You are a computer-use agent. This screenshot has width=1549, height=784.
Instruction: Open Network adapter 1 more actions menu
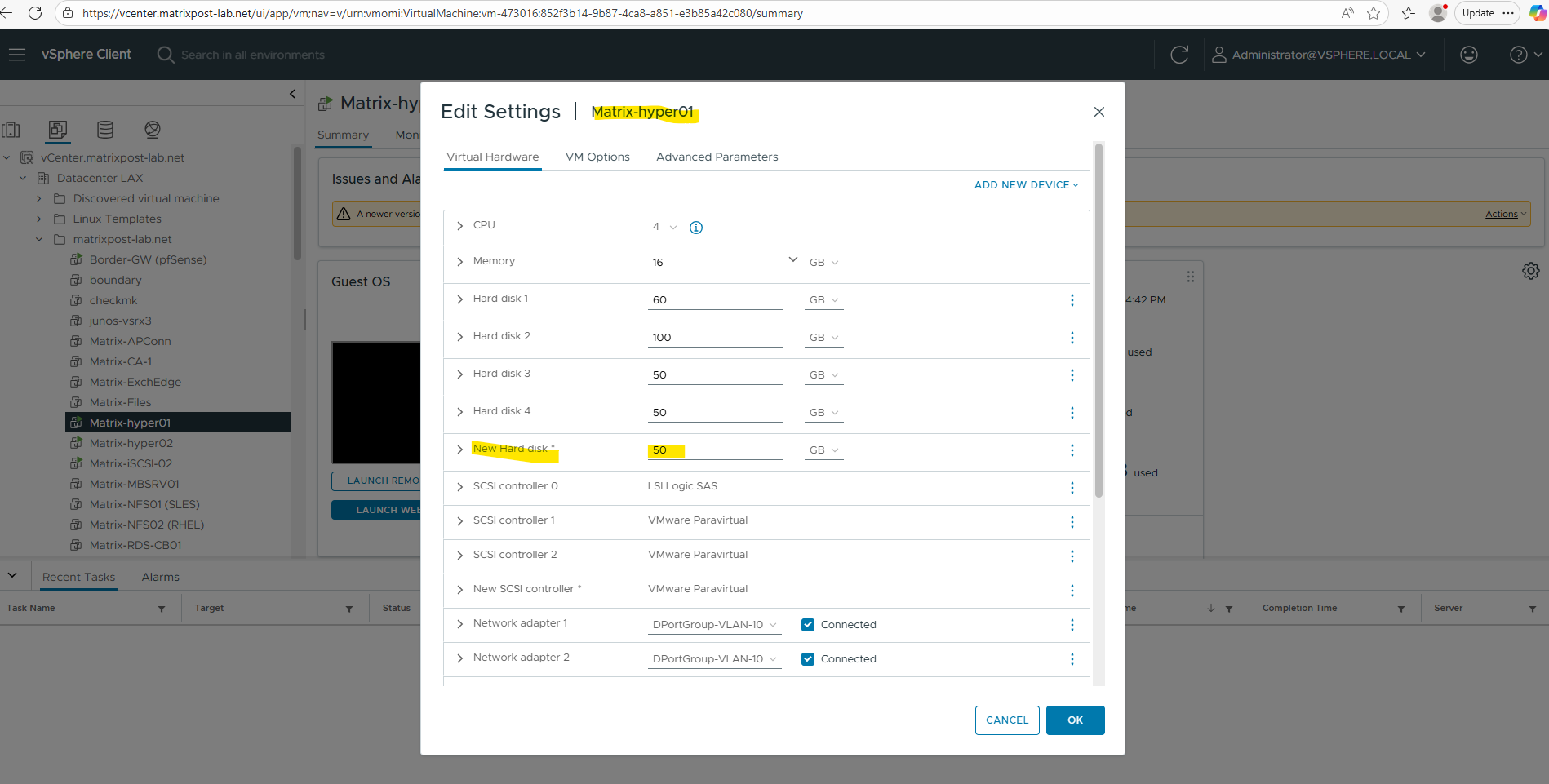[x=1072, y=625]
